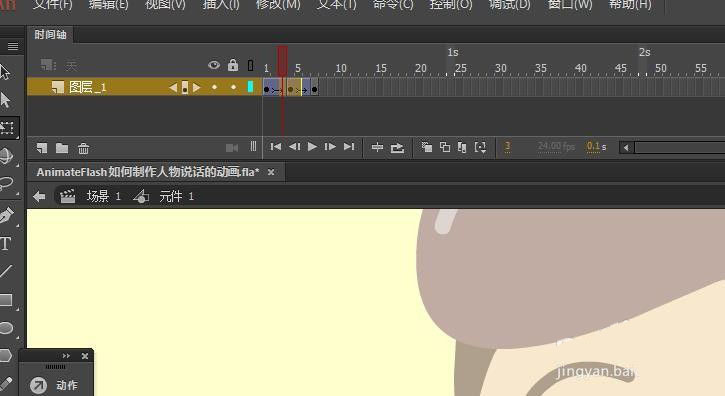725x396 pixels.
Task: Select the Oval tool
Action: point(6,328)
